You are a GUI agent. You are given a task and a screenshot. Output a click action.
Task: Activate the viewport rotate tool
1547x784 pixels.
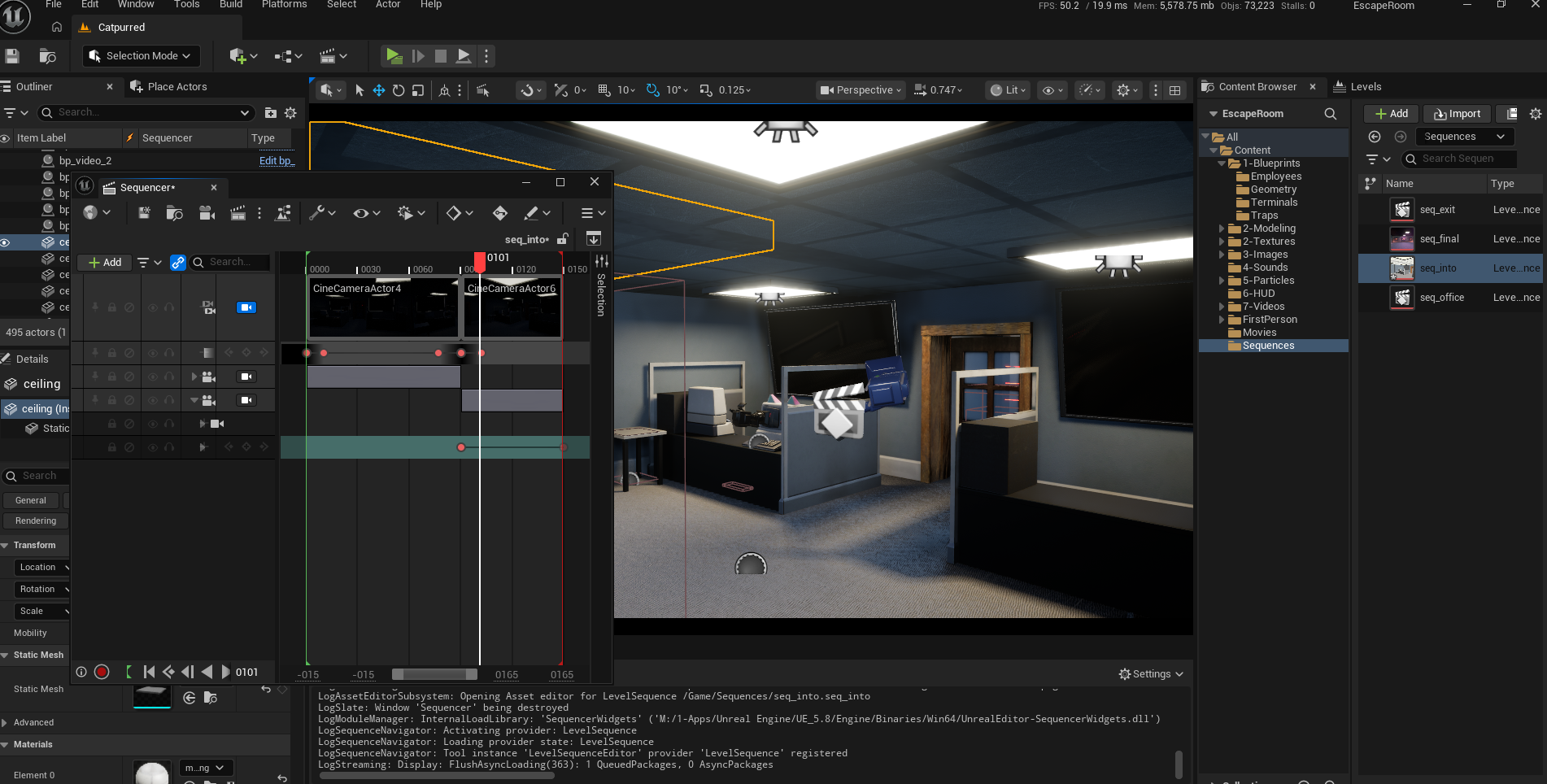(x=399, y=90)
